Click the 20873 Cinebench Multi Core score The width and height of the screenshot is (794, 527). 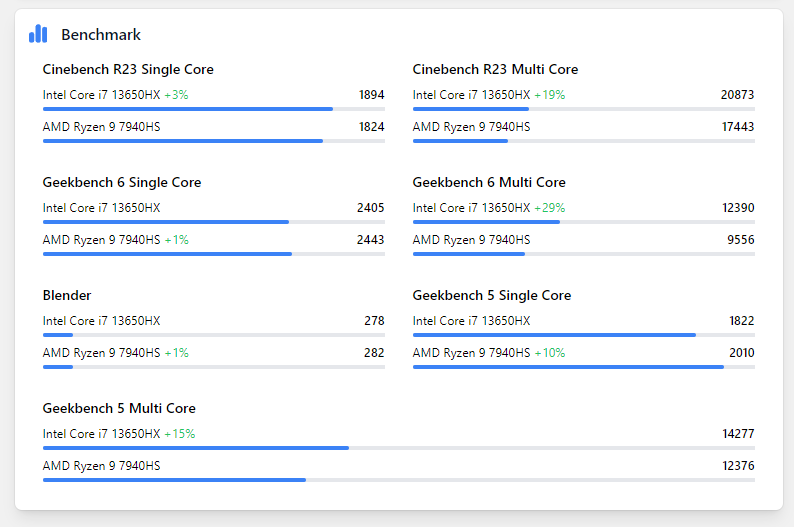737,95
